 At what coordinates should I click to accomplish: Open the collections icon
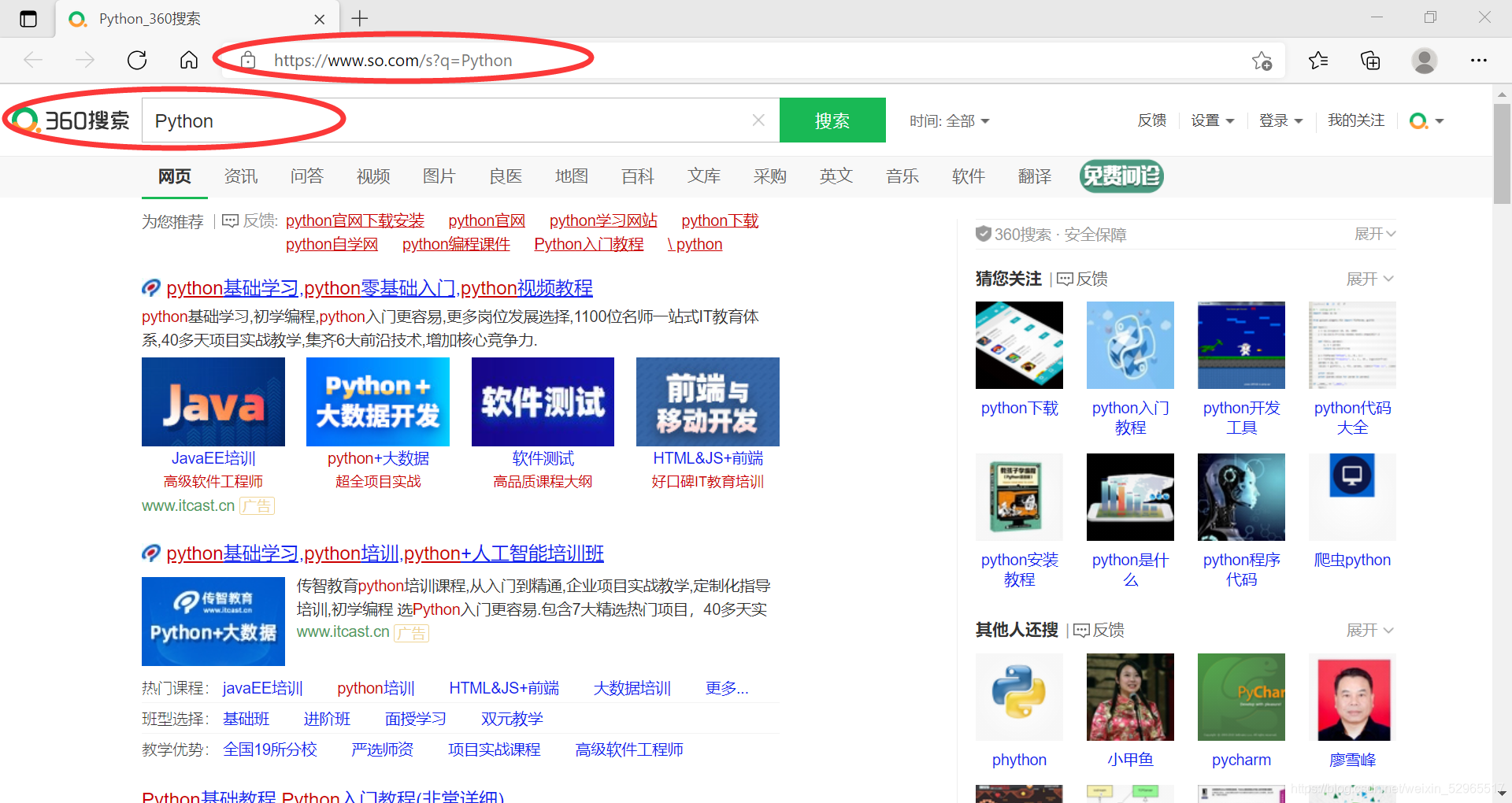(1370, 60)
